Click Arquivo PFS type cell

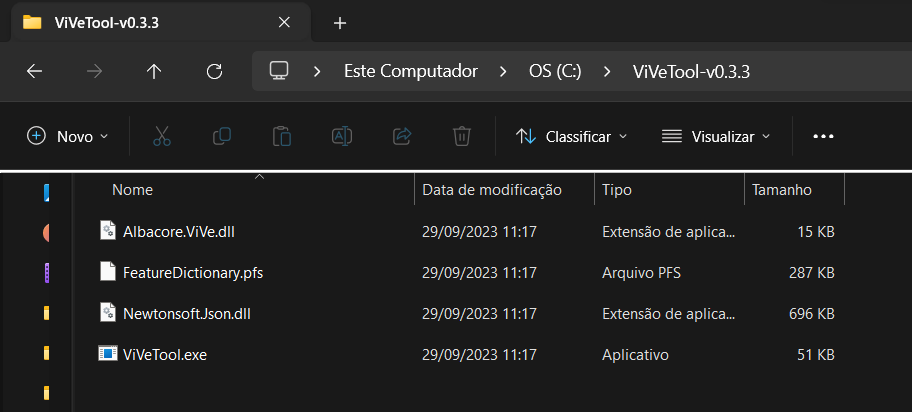[x=641, y=272]
